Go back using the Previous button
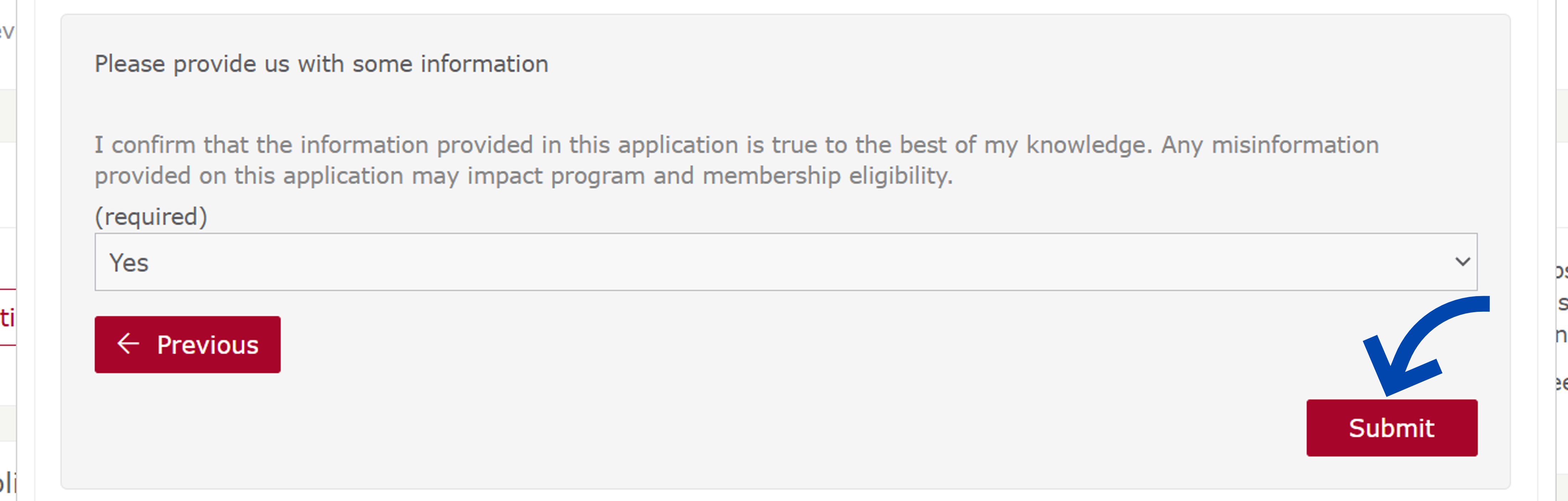Image resolution: width=1568 pixels, height=501 pixels. coord(187,345)
